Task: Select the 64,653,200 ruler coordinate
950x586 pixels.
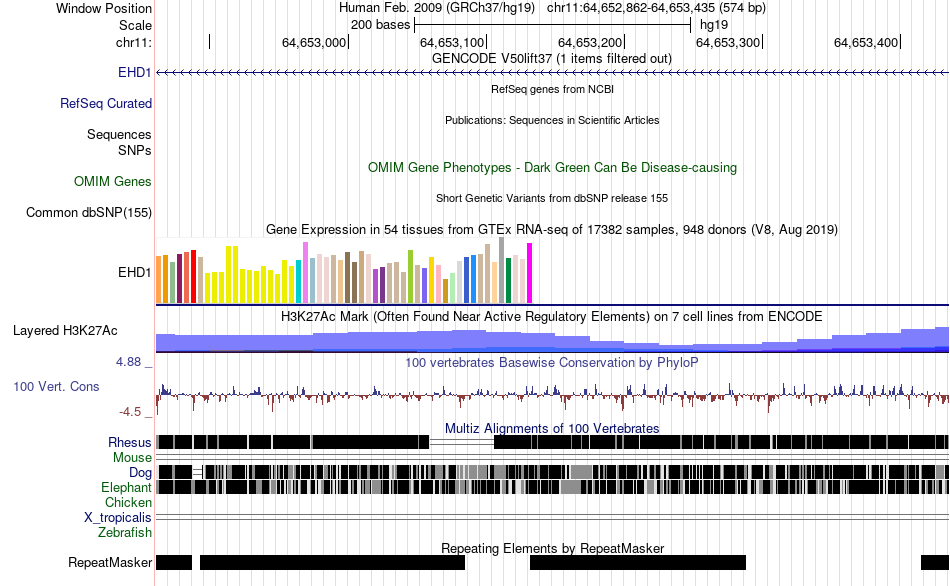Action: pyautogui.click(x=590, y=42)
